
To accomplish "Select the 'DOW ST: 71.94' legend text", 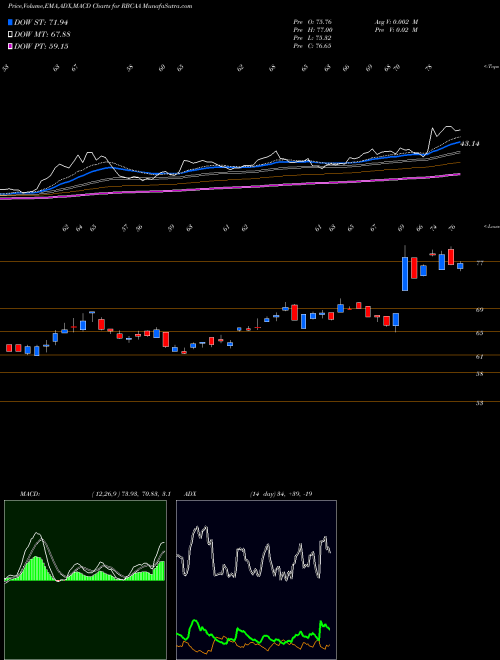I will pos(41,23).
